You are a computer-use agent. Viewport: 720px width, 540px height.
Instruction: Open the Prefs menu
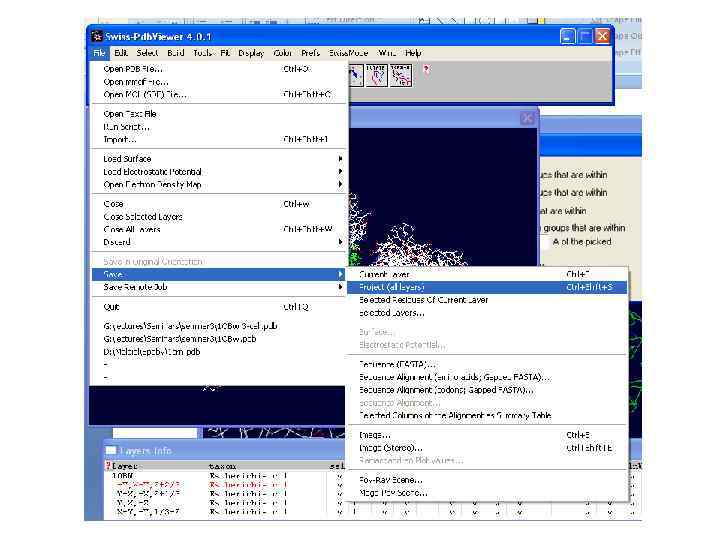tap(310, 53)
